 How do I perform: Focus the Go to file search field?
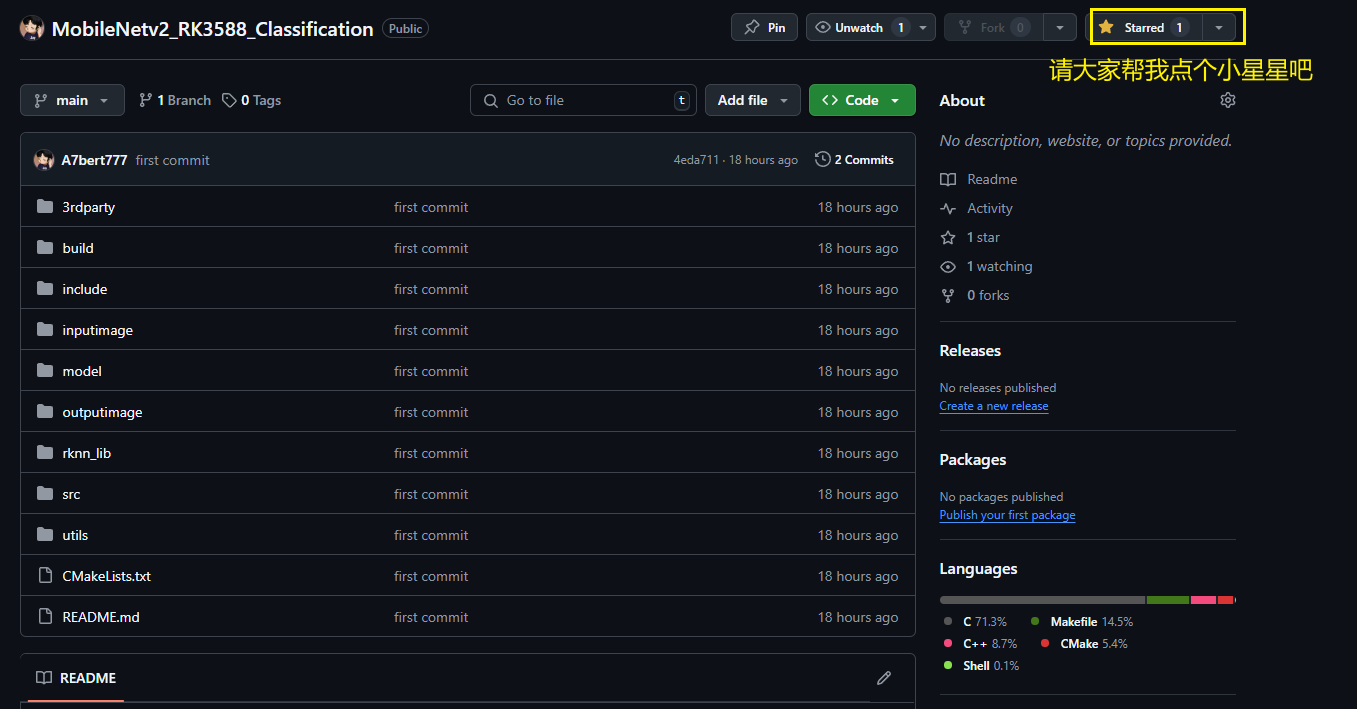pos(581,100)
